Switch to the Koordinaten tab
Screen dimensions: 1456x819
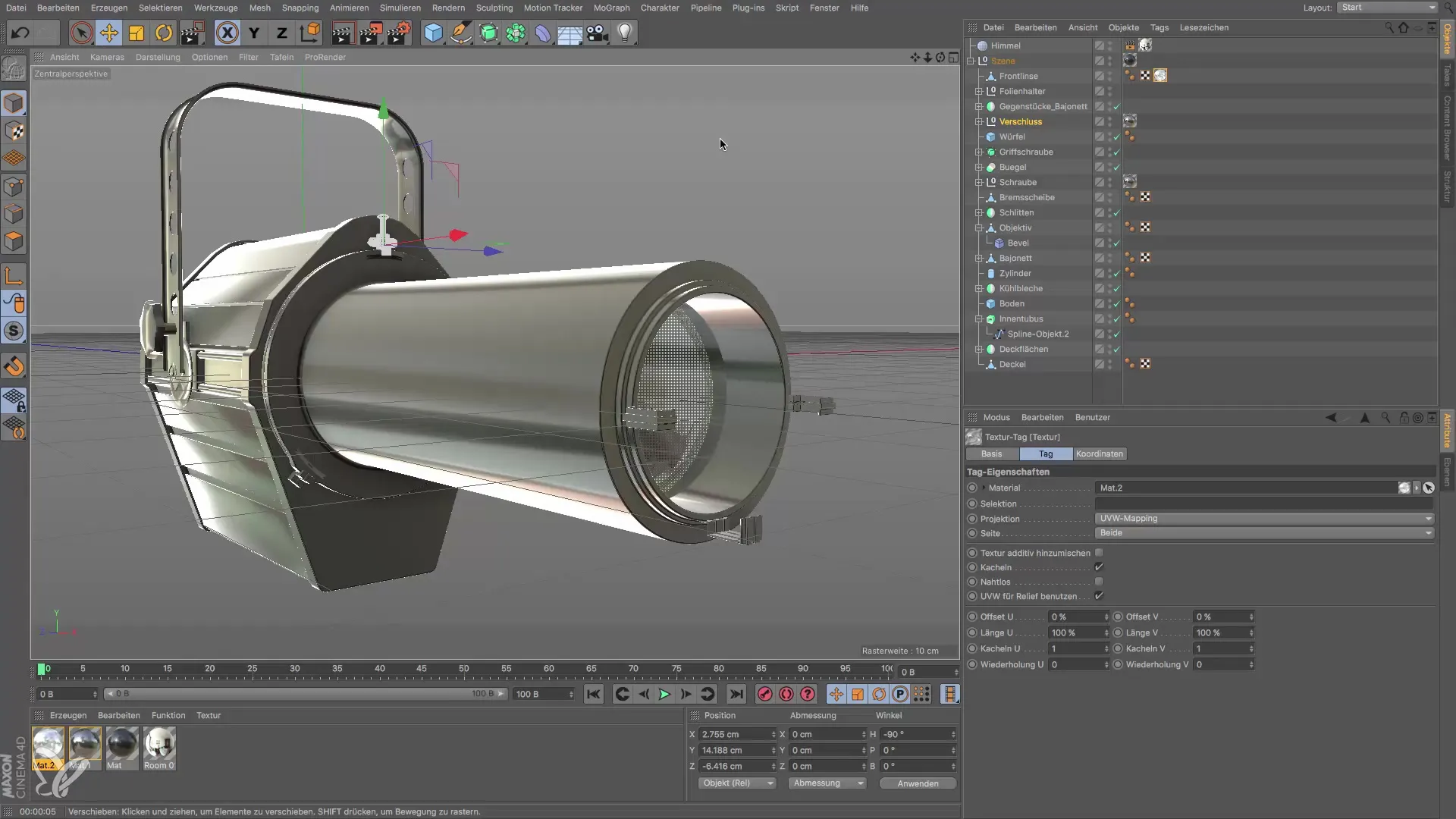[1100, 453]
